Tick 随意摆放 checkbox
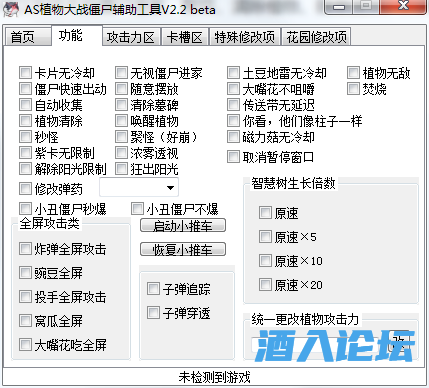 click(121, 89)
